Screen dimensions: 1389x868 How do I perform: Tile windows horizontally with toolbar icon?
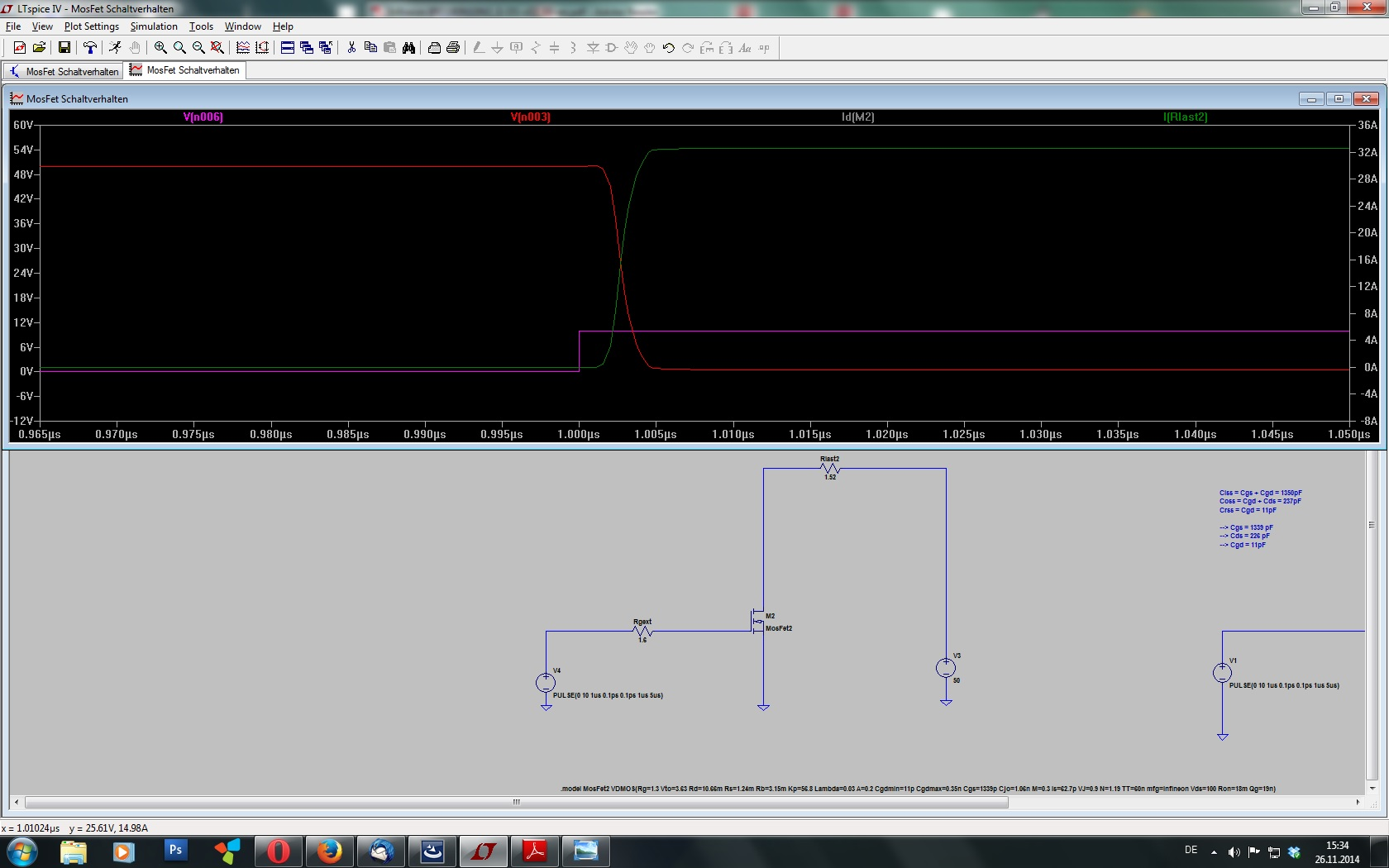pyautogui.click(x=288, y=48)
